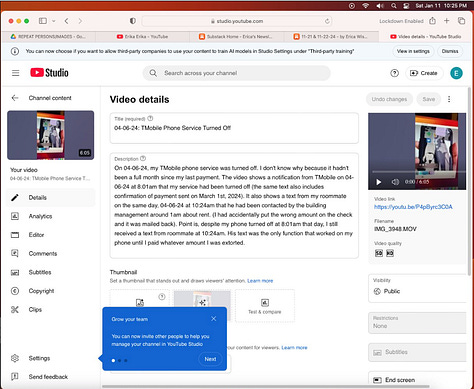Show the tab overview icon
The height and width of the screenshot is (389, 474).
[x=461, y=21]
